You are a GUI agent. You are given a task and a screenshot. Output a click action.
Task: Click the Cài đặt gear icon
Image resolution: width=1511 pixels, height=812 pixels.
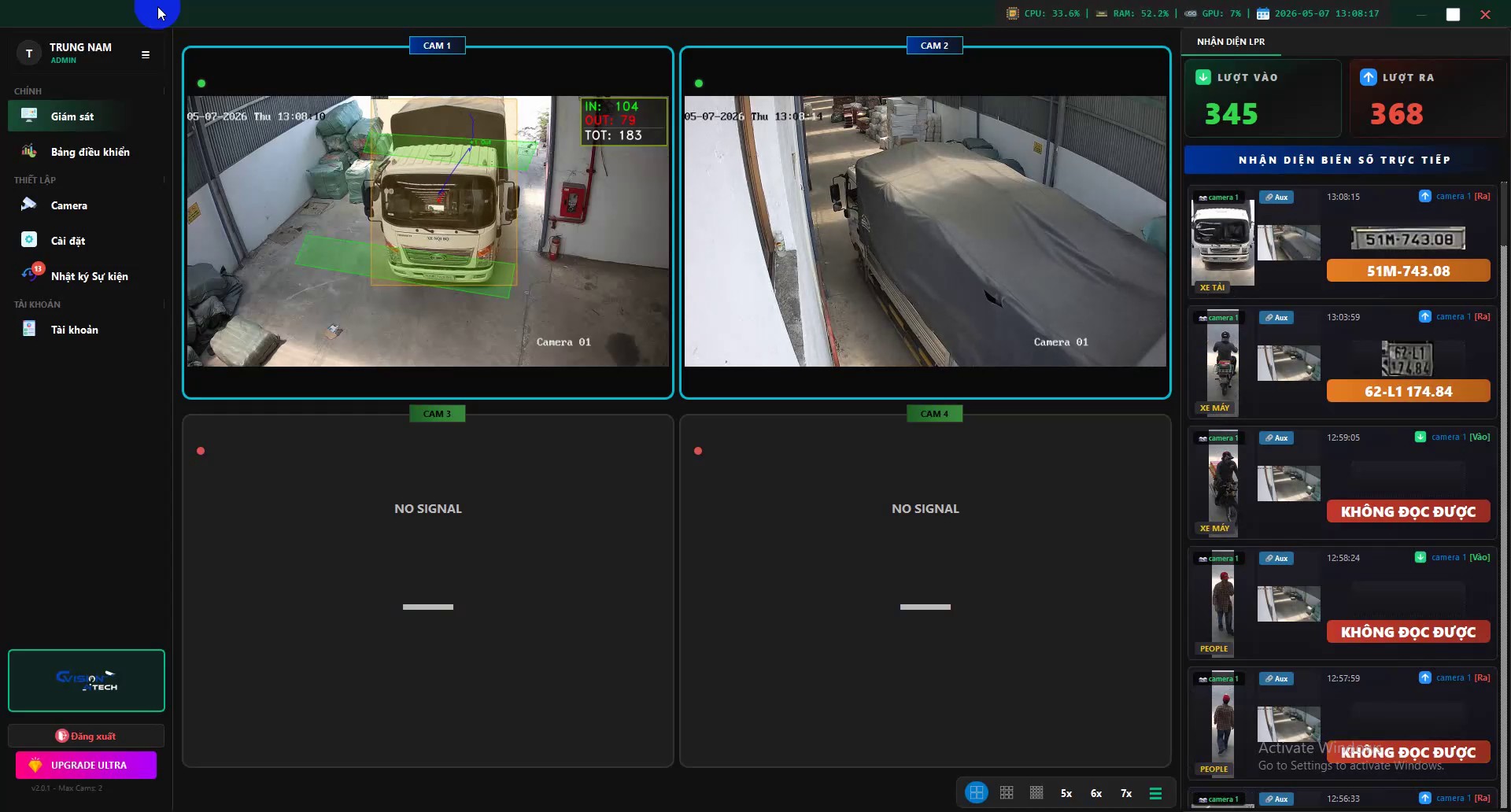(x=29, y=239)
